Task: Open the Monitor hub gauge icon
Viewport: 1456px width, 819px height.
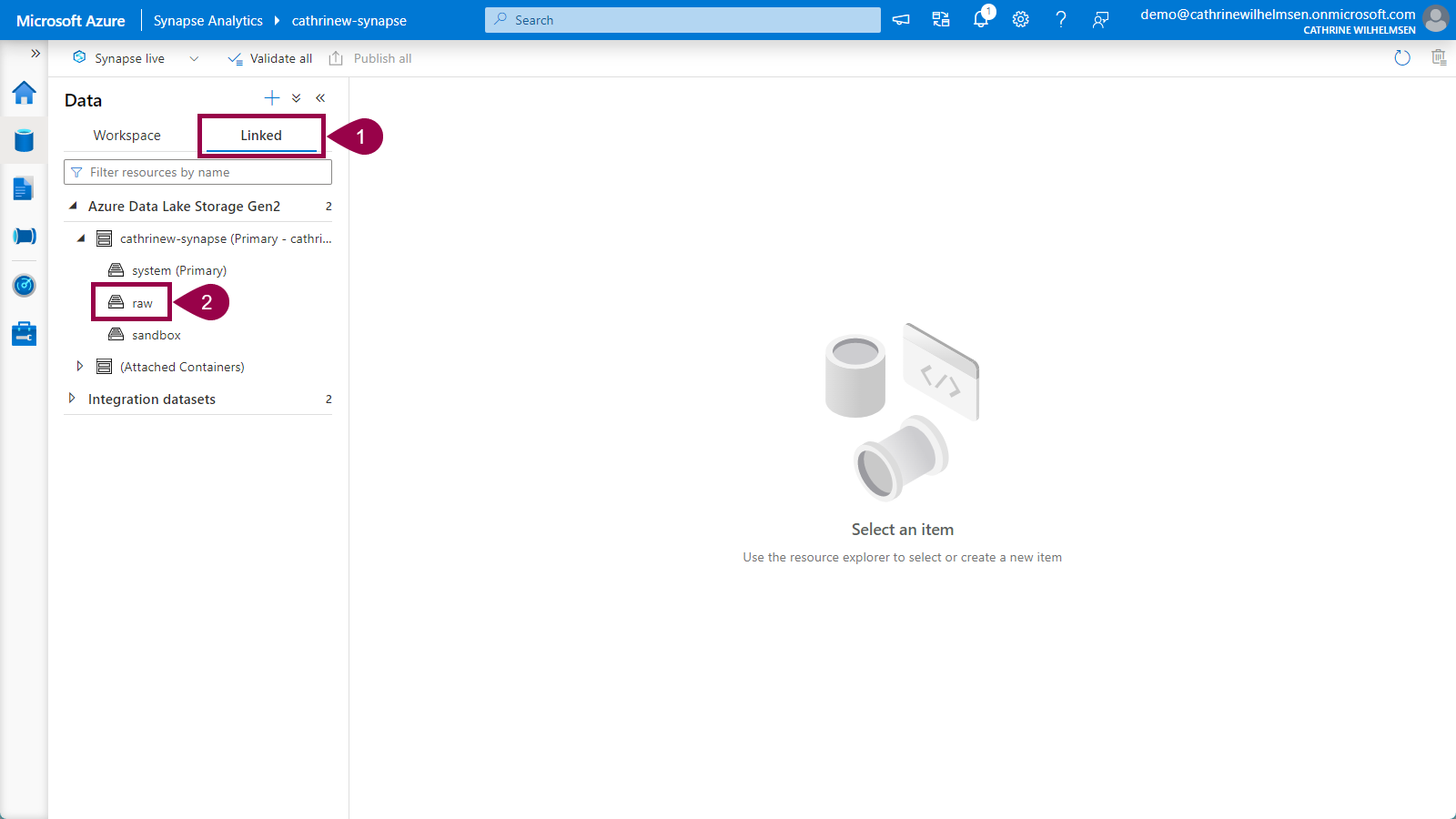Action: (25, 286)
